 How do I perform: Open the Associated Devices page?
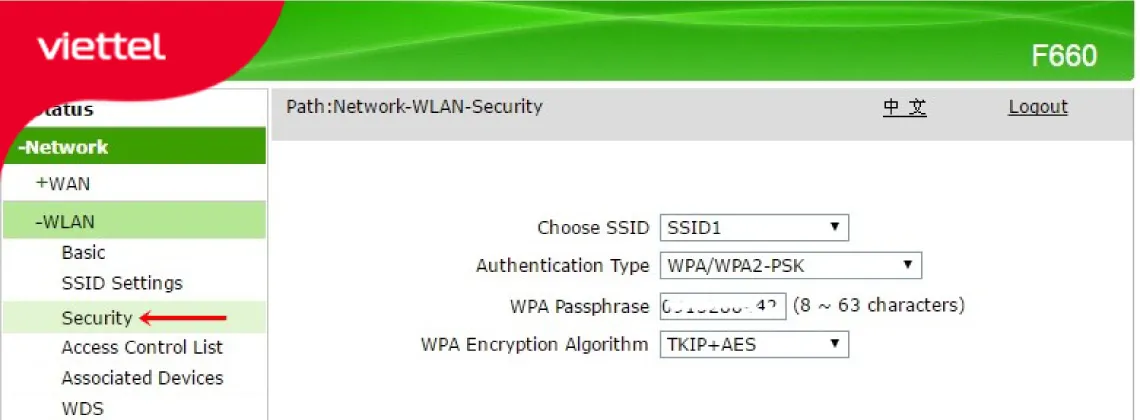click(x=142, y=378)
